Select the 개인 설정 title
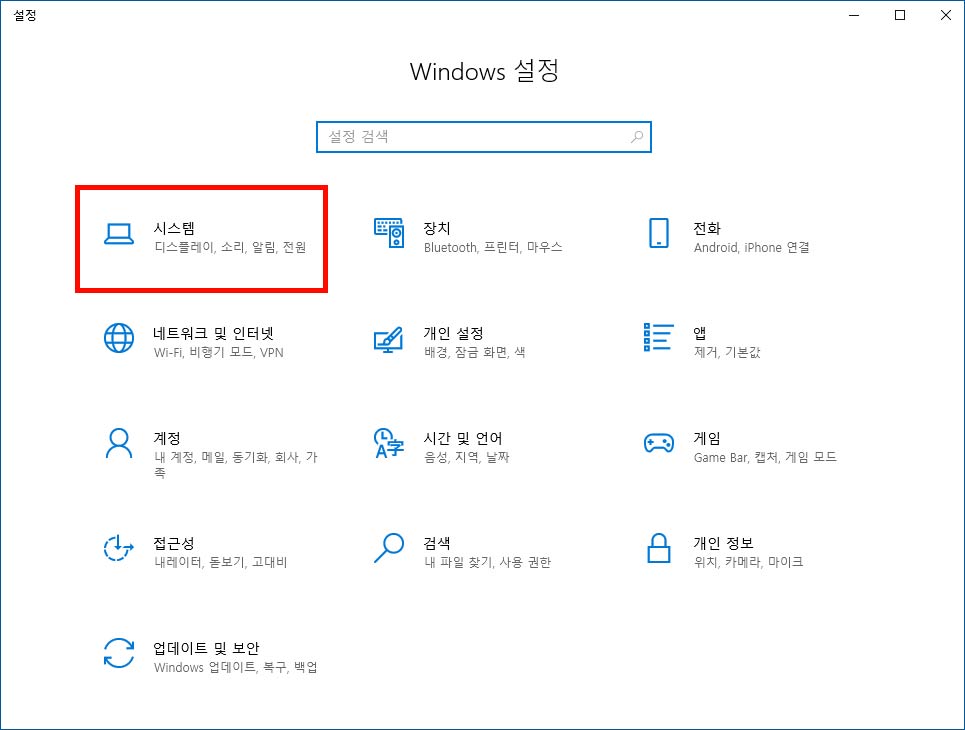The height and width of the screenshot is (730, 965). (453, 333)
